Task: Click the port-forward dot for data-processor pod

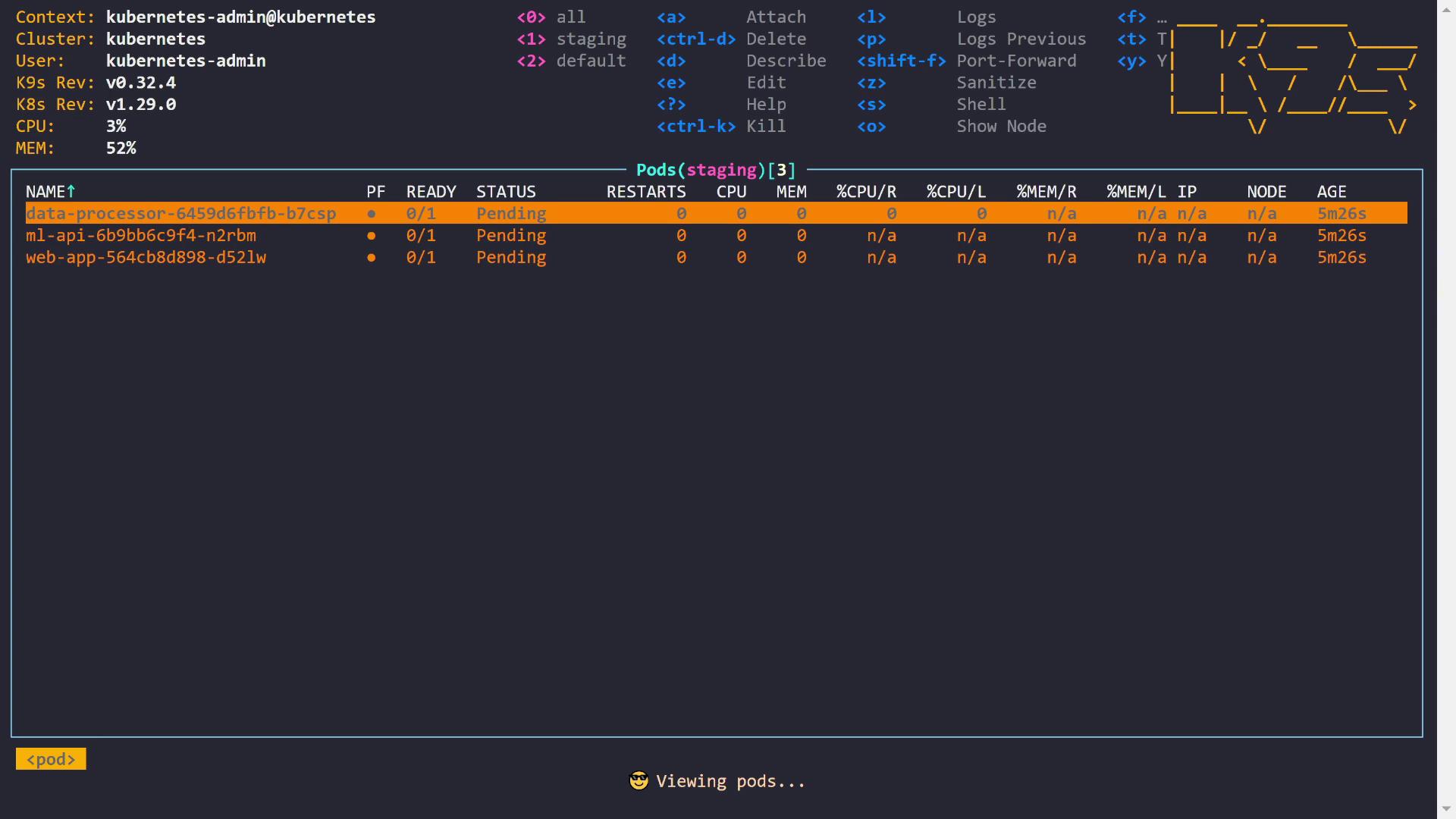Action: point(371,214)
